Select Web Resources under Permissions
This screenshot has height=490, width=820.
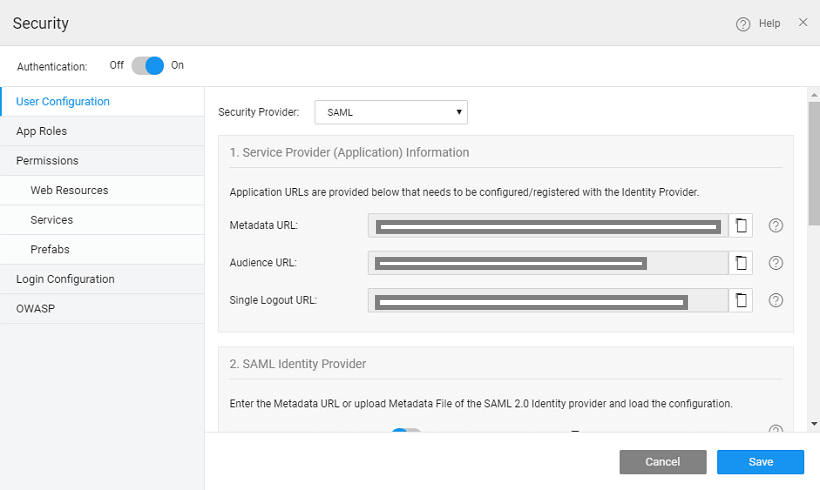69,190
